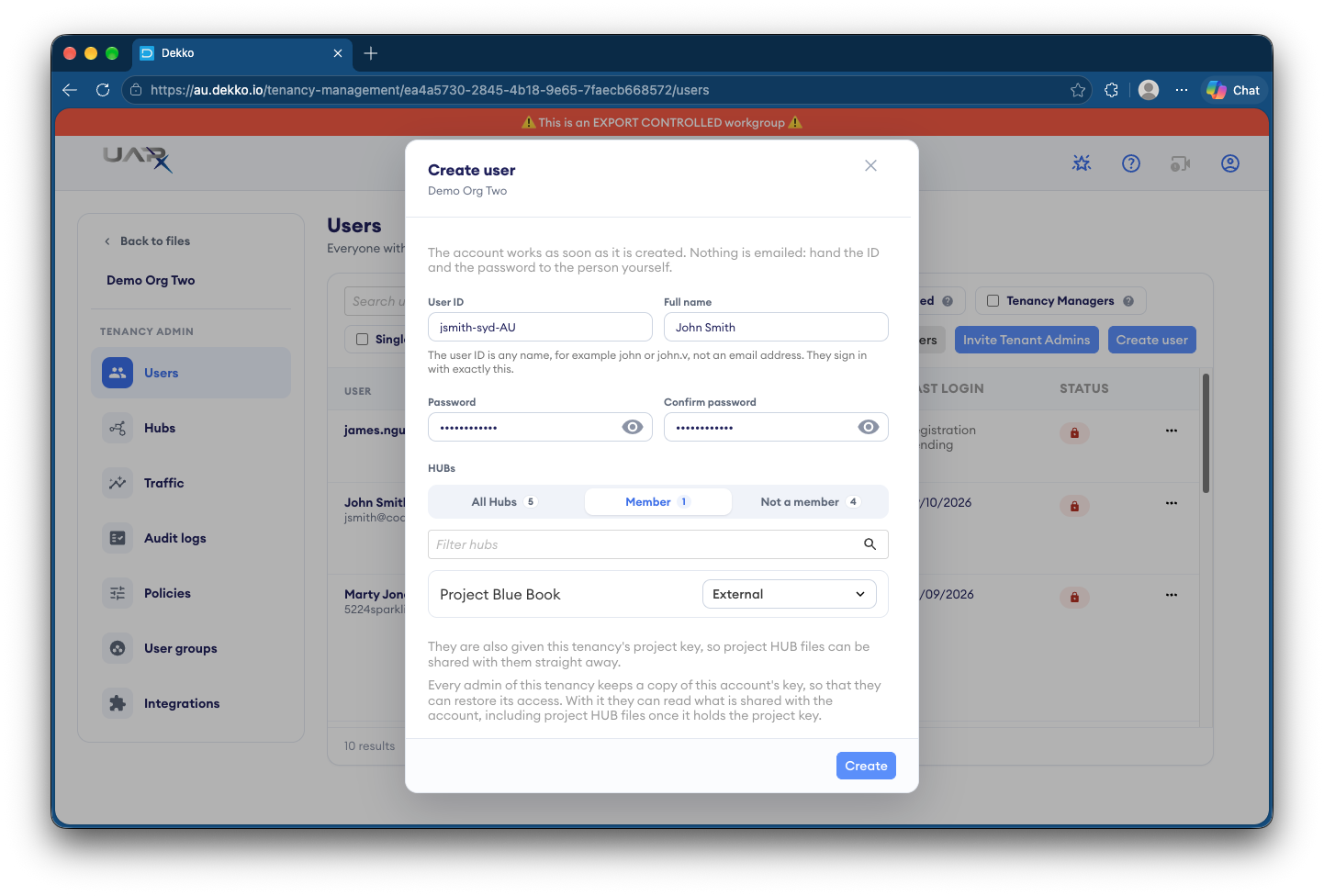
Task: Close the Create user dialog
Action: click(870, 166)
